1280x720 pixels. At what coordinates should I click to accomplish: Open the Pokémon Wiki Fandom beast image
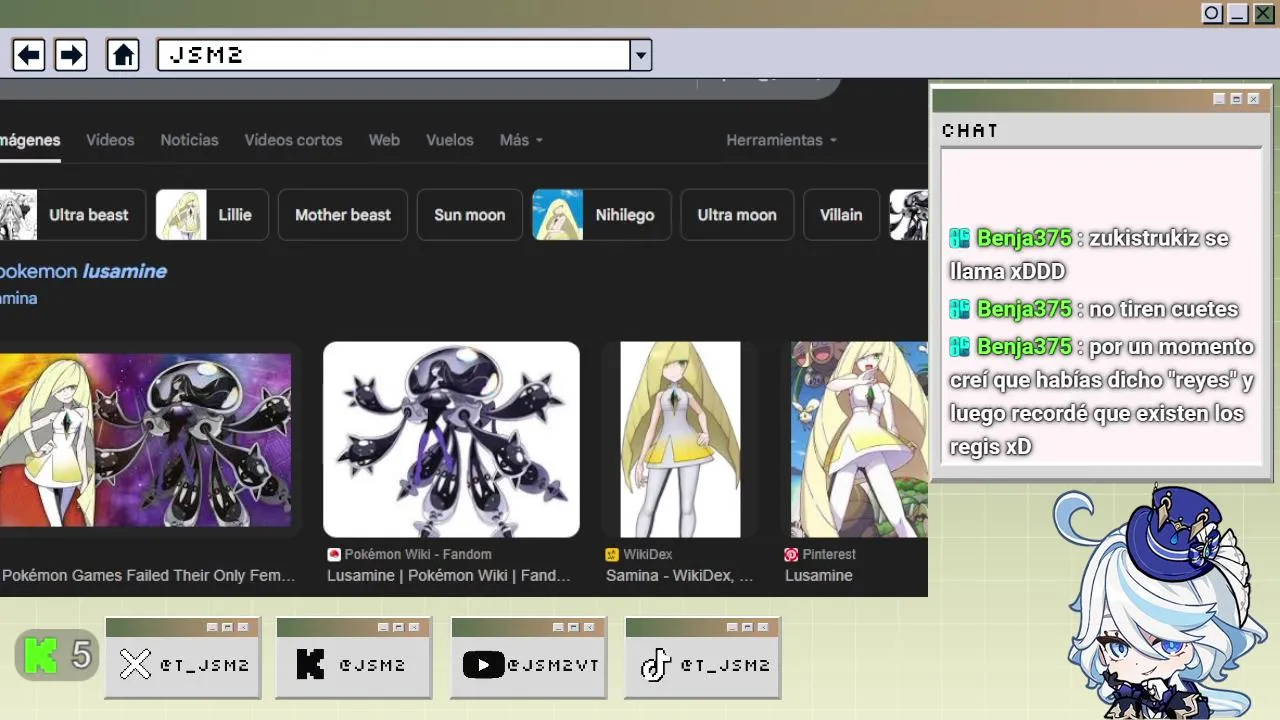pyautogui.click(x=451, y=440)
